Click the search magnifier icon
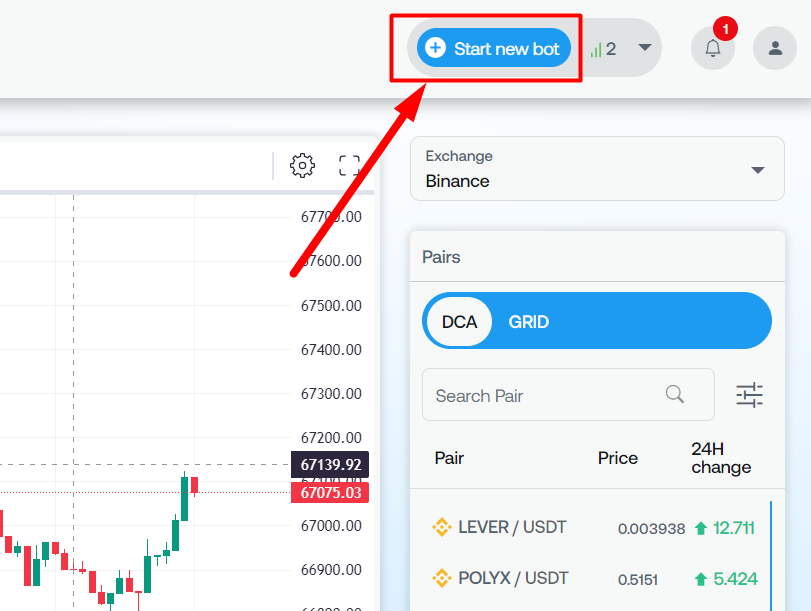This screenshot has width=811, height=611. (x=675, y=394)
